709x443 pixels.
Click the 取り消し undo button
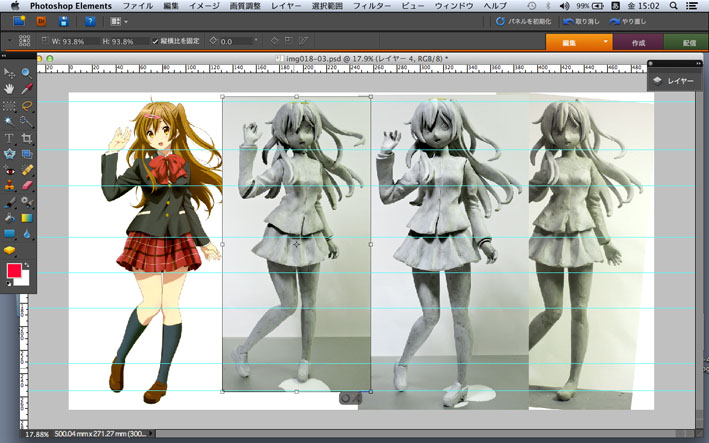tap(581, 21)
